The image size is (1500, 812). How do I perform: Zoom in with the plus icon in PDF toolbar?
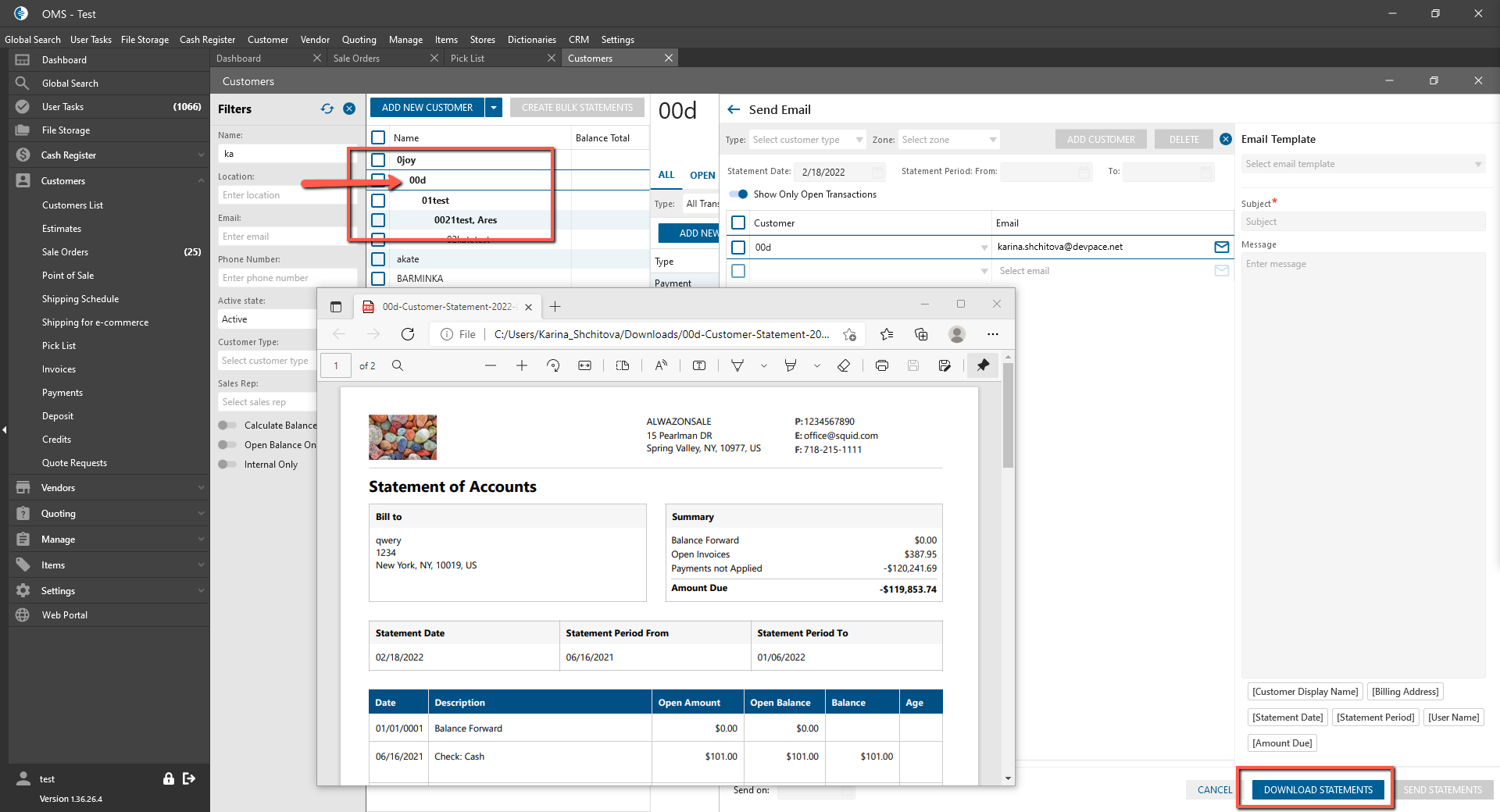tap(522, 365)
